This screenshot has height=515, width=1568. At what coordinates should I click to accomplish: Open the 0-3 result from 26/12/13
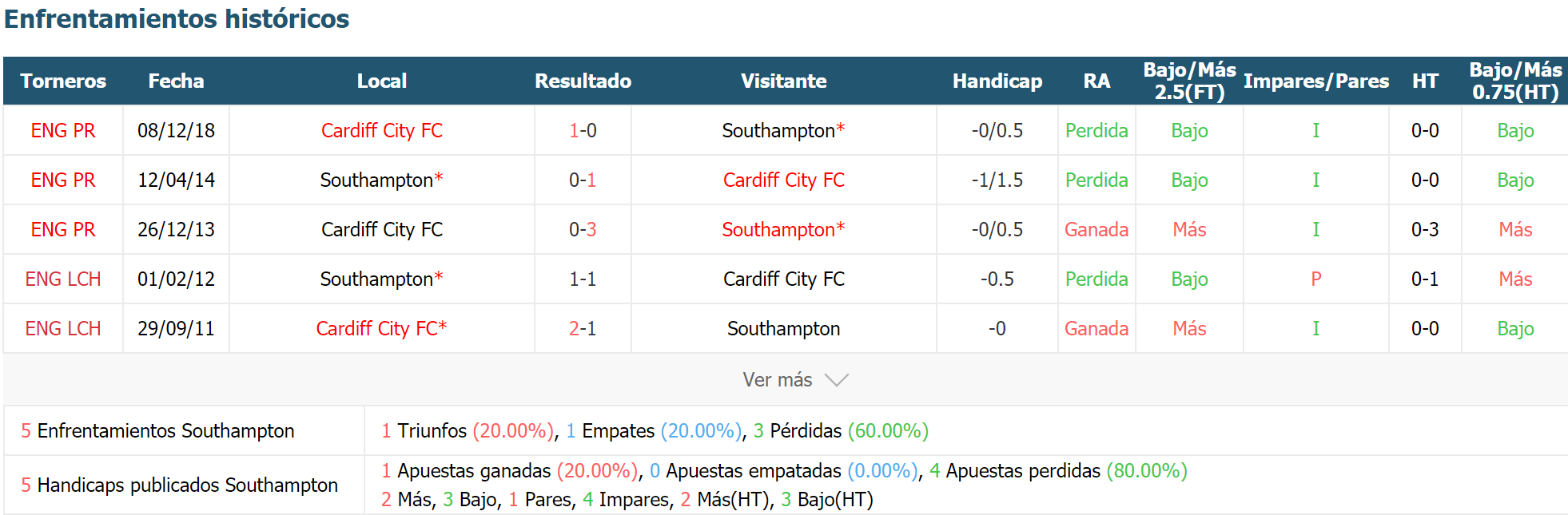[x=583, y=229]
